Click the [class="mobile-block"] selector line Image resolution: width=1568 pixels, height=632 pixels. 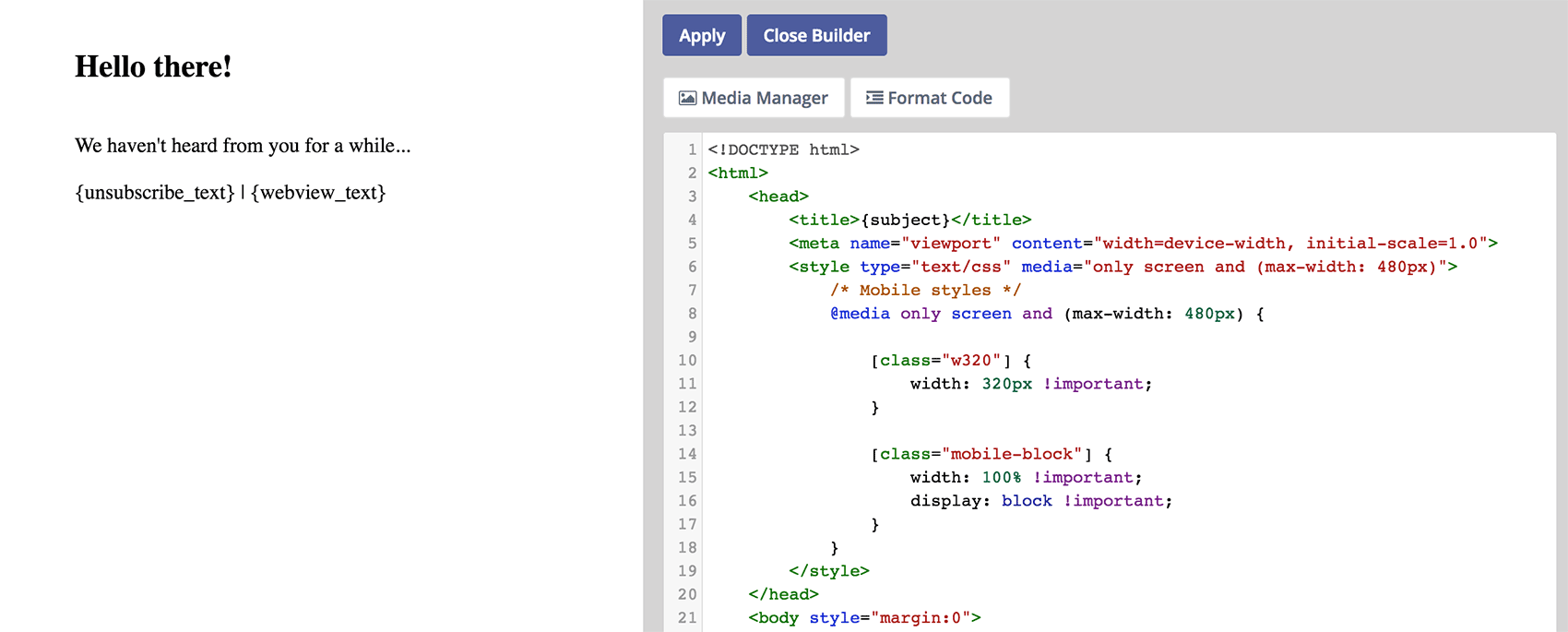click(x=992, y=454)
